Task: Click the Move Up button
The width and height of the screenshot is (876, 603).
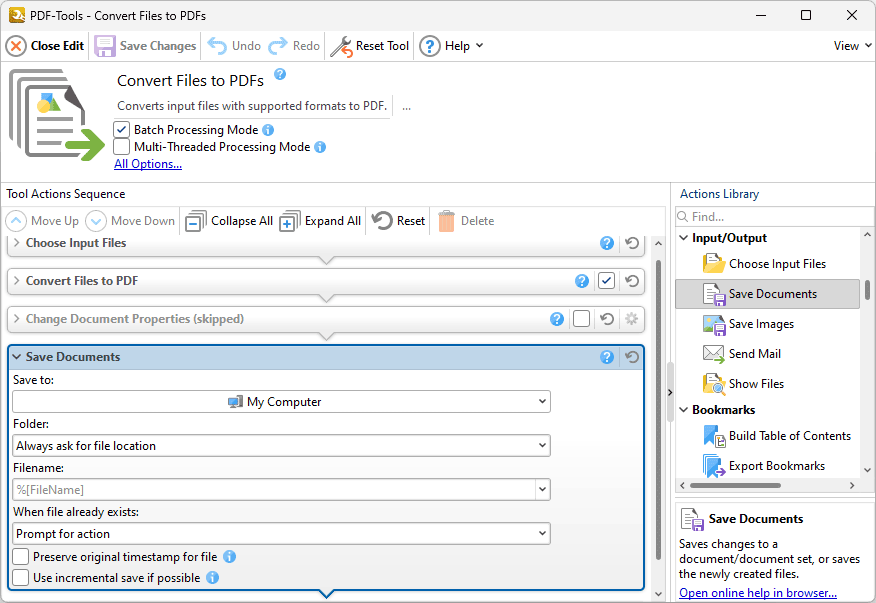Action: pyautogui.click(x=42, y=221)
